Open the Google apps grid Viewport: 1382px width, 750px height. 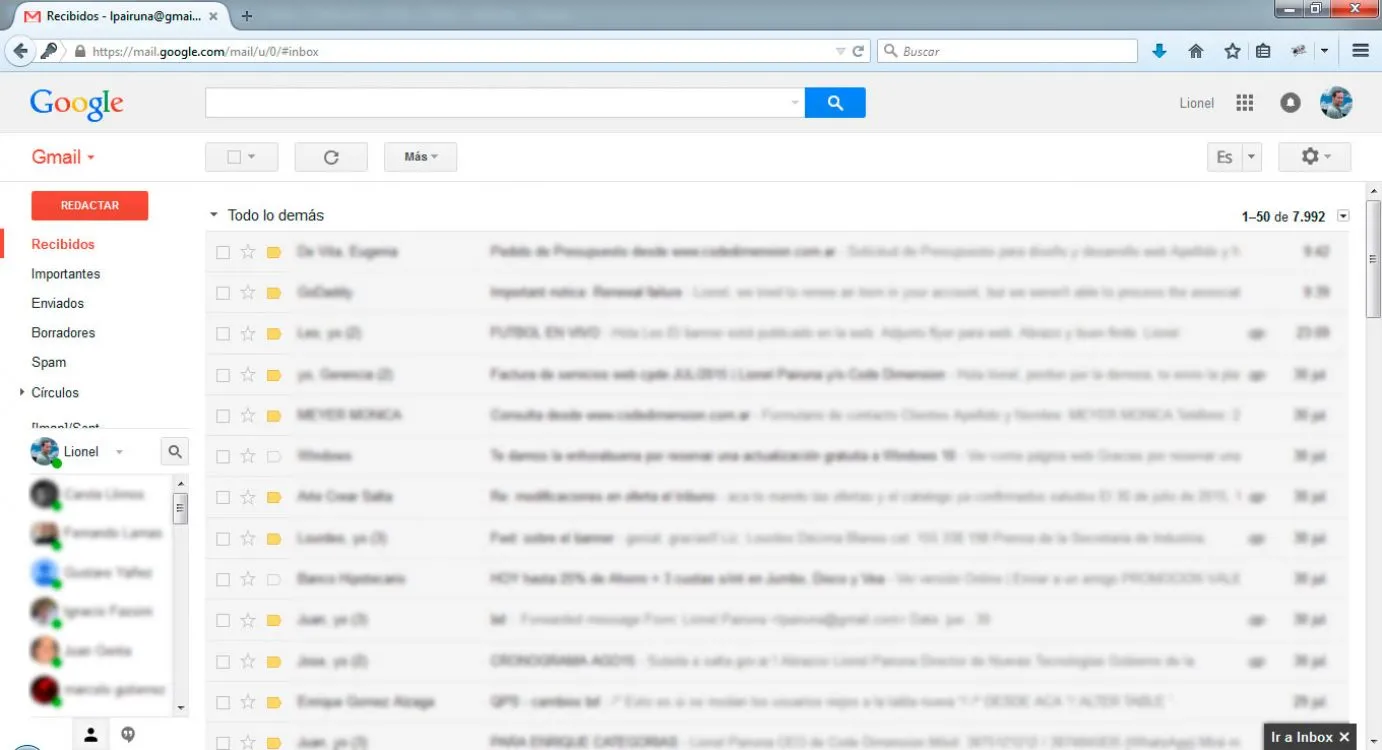[1245, 103]
